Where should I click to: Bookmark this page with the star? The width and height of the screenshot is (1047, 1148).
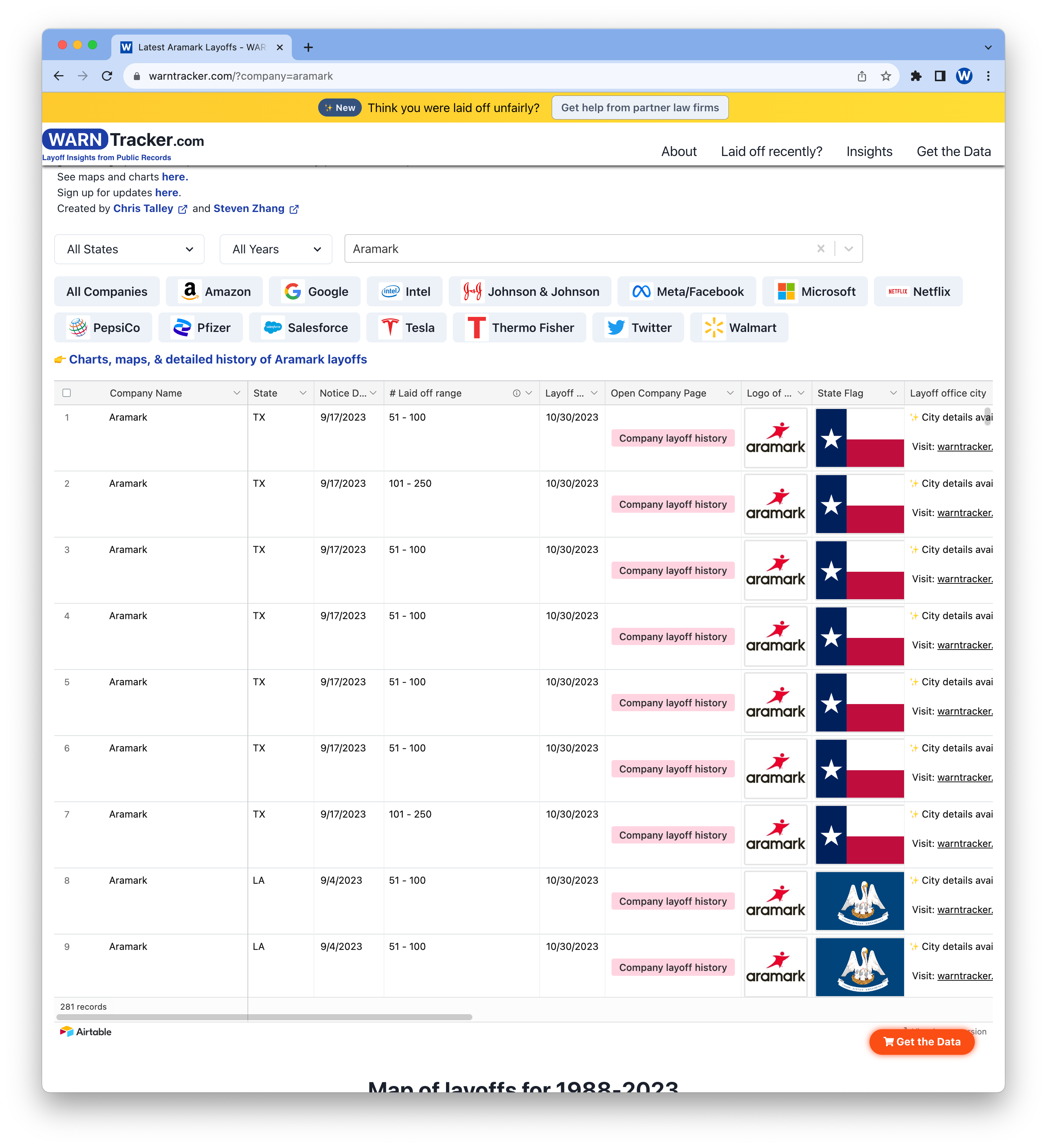pyautogui.click(x=886, y=76)
